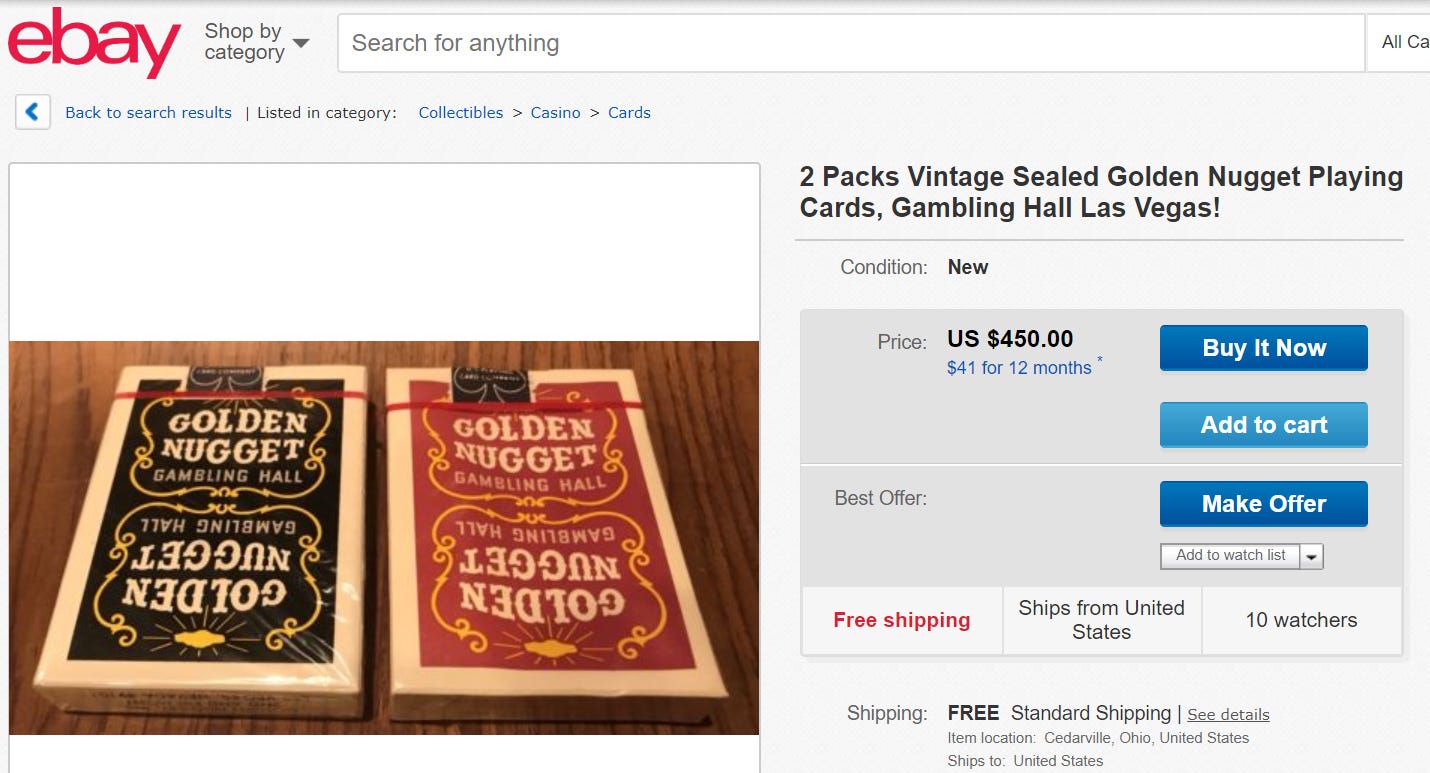The height and width of the screenshot is (773, 1430).
Task: Open the $41 for 12 months link
Action: pyautogui.click(x=1019, y=368)
